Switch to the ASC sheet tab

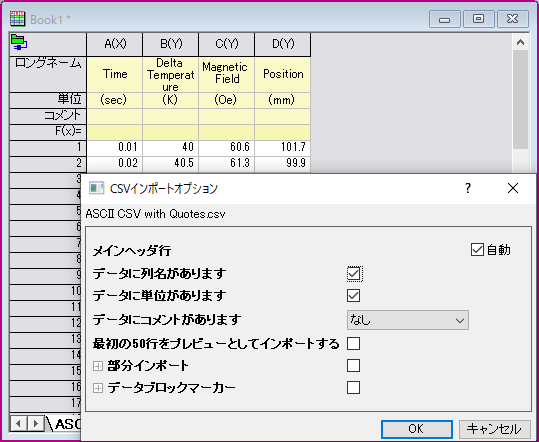tap(65, 424)
